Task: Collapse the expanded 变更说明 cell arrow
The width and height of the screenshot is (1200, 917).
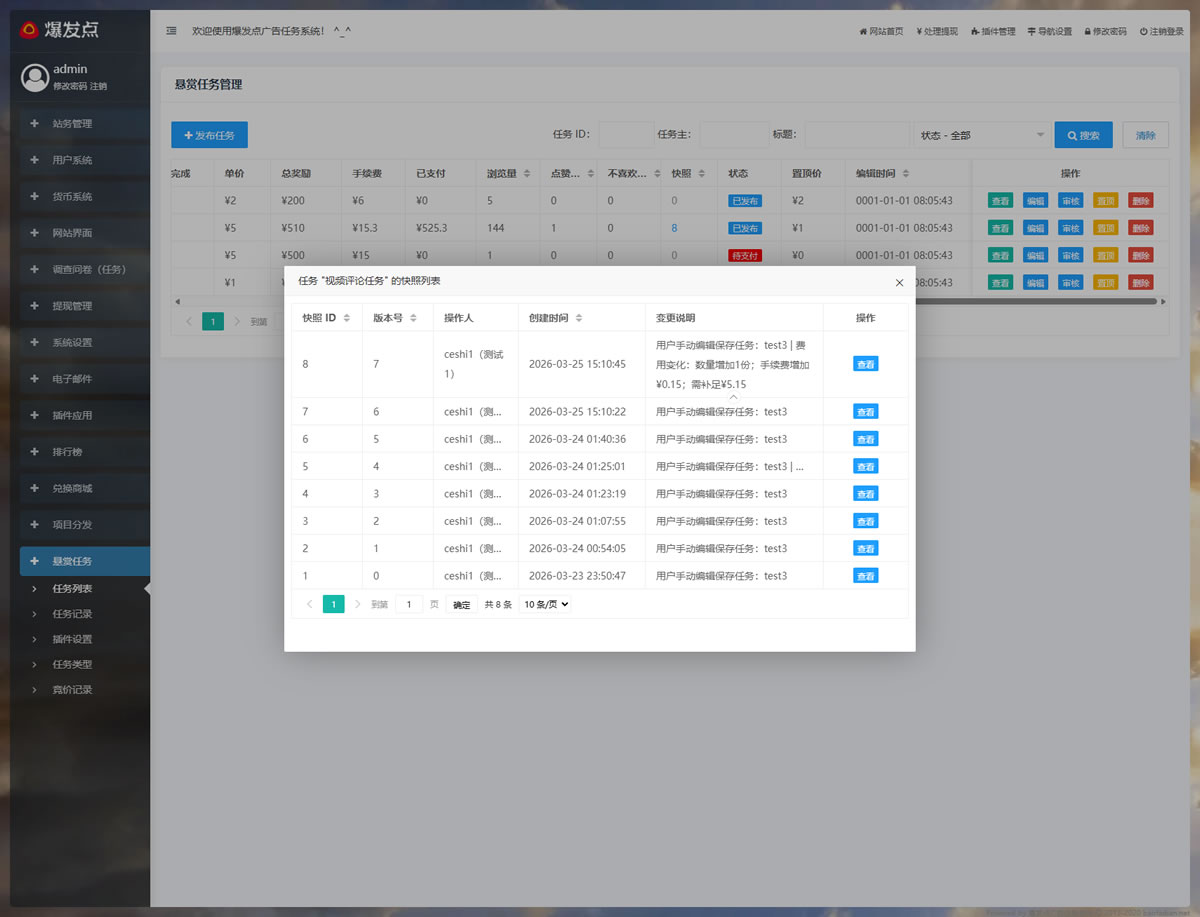Action: [733, 397]
